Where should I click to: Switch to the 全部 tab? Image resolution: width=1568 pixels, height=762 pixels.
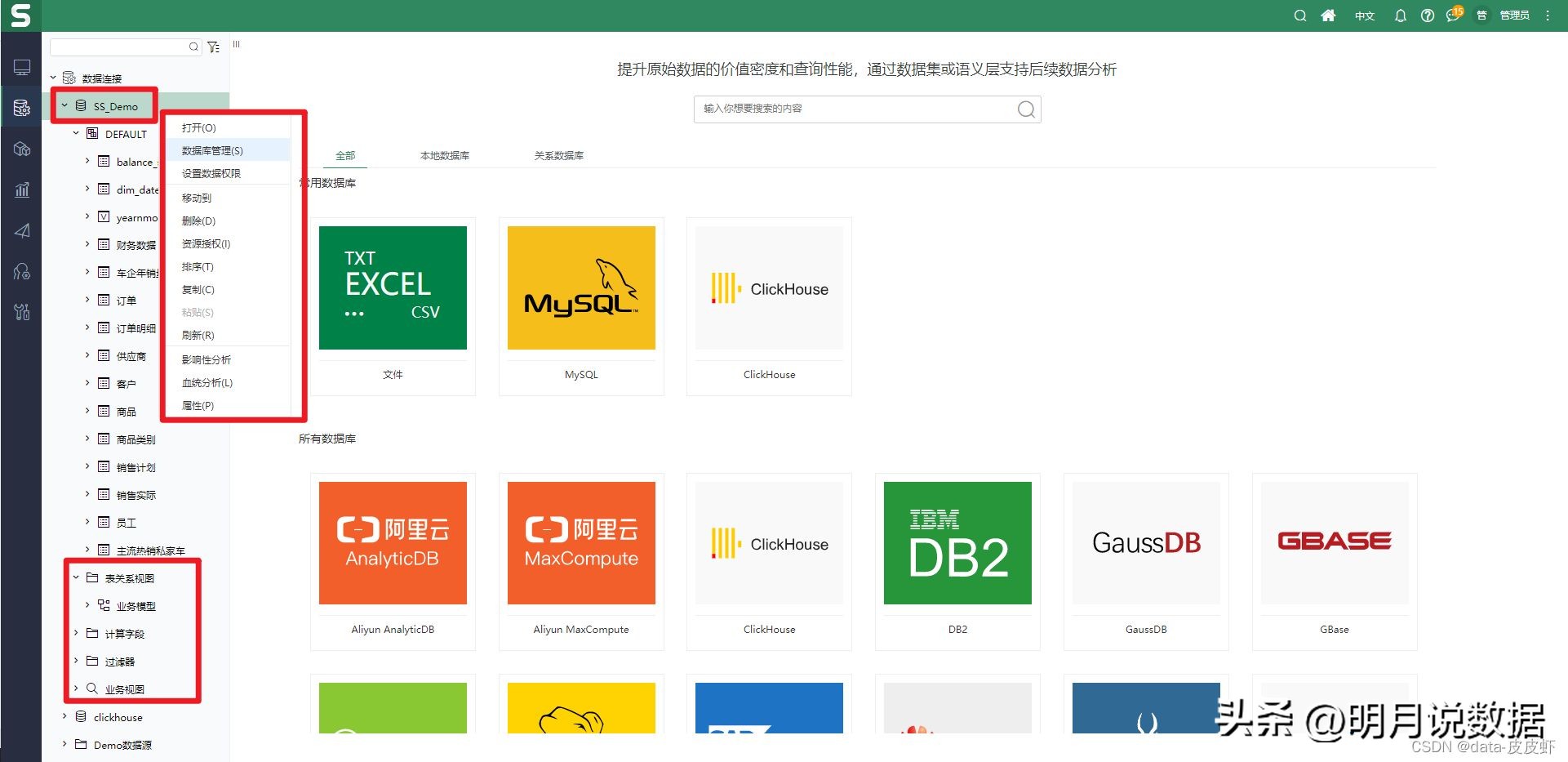(x=345, y=155)
